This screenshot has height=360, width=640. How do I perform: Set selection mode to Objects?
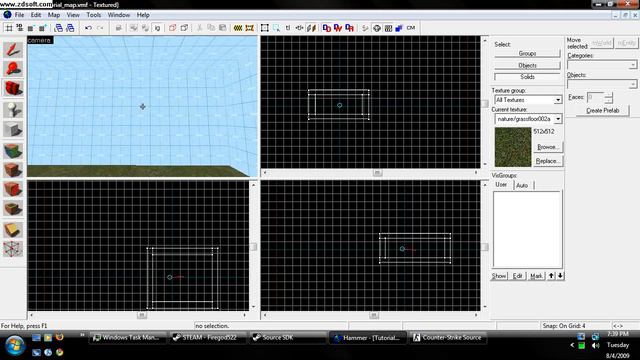click(527, 65)
